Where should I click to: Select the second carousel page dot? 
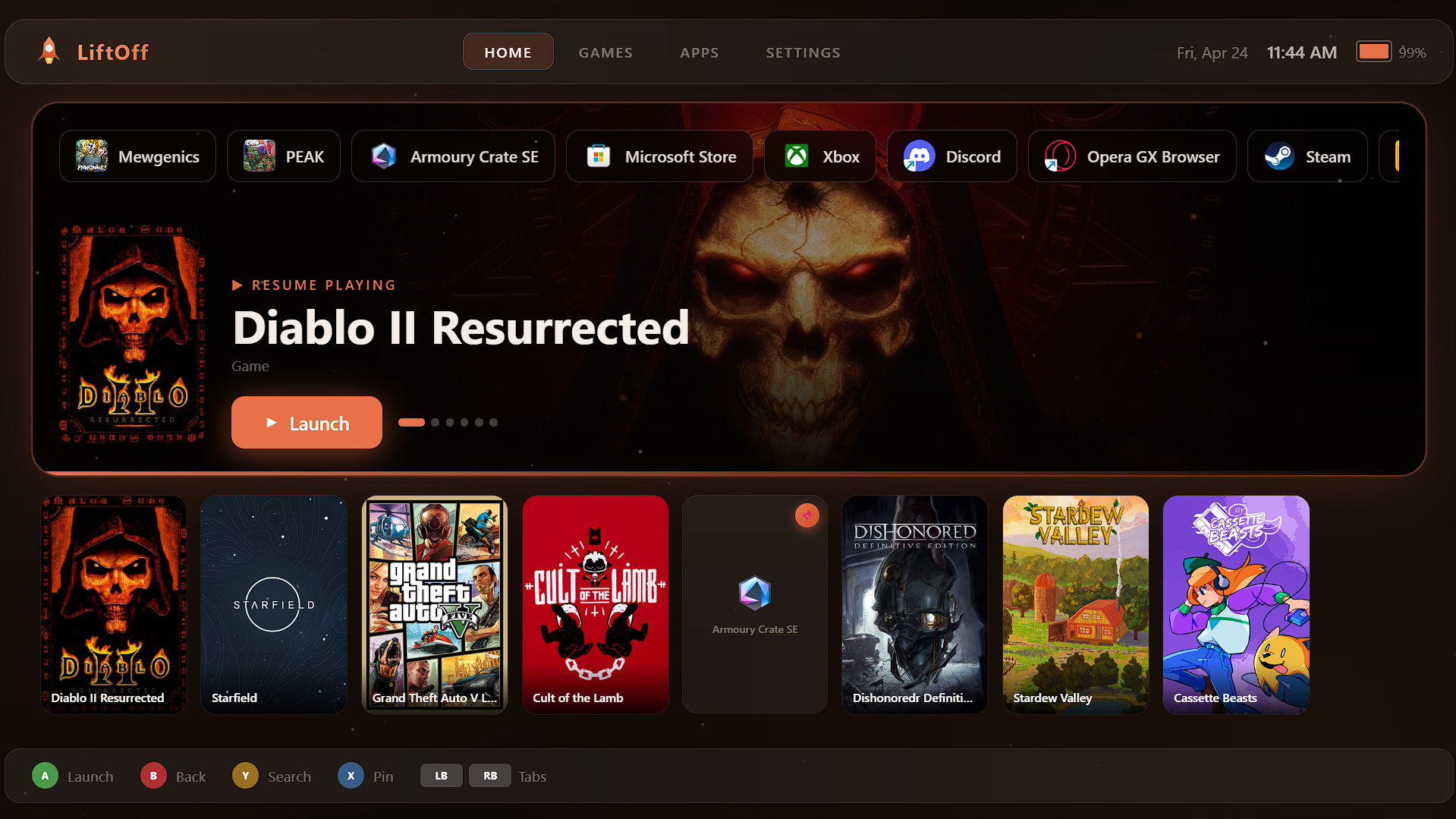pyautogui.click(x=436, y=423)
